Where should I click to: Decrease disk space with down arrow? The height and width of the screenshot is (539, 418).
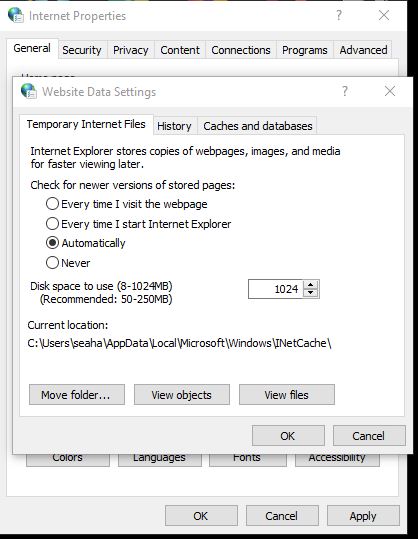point(311,293)
